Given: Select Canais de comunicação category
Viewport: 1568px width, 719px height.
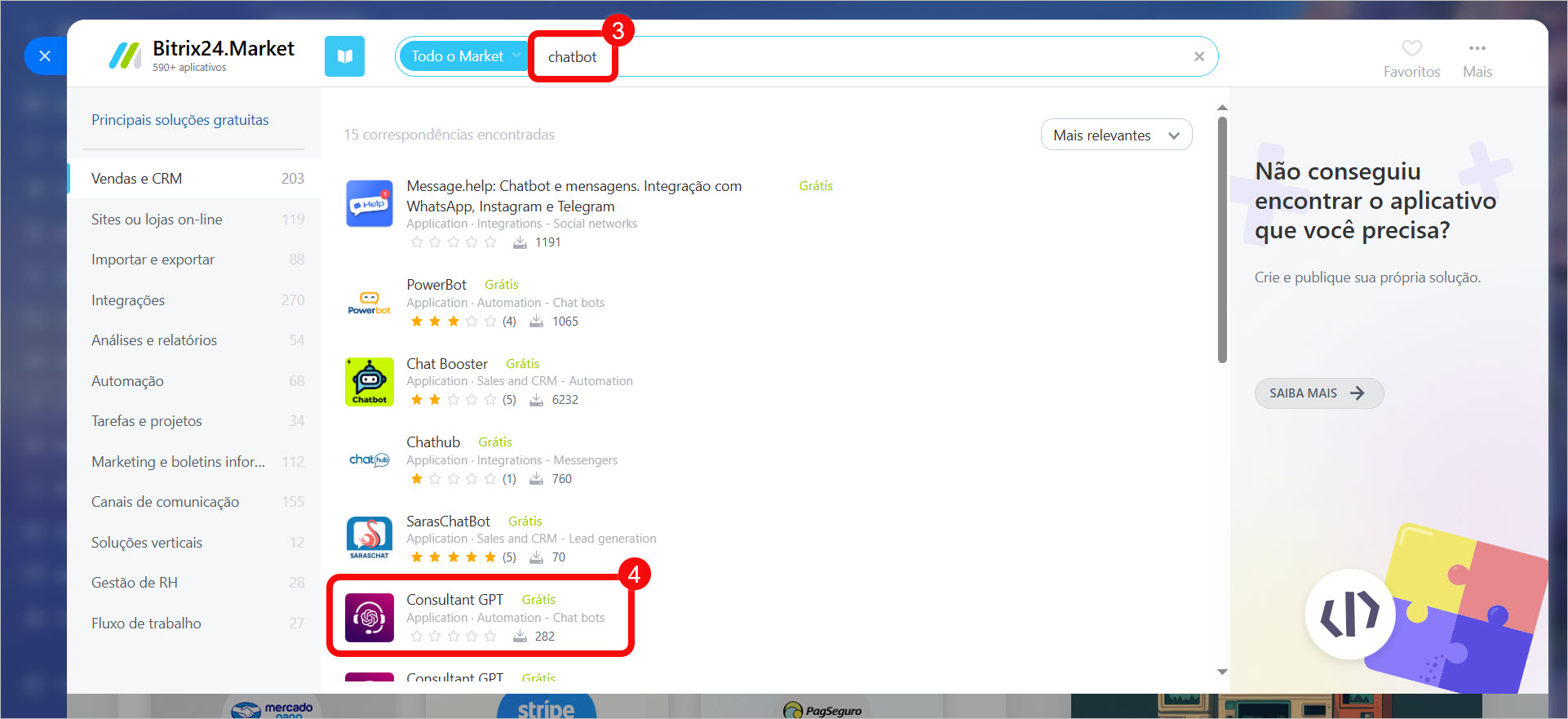Looking at the screenshot, I should pyautogui.click(x=195, y=502).
